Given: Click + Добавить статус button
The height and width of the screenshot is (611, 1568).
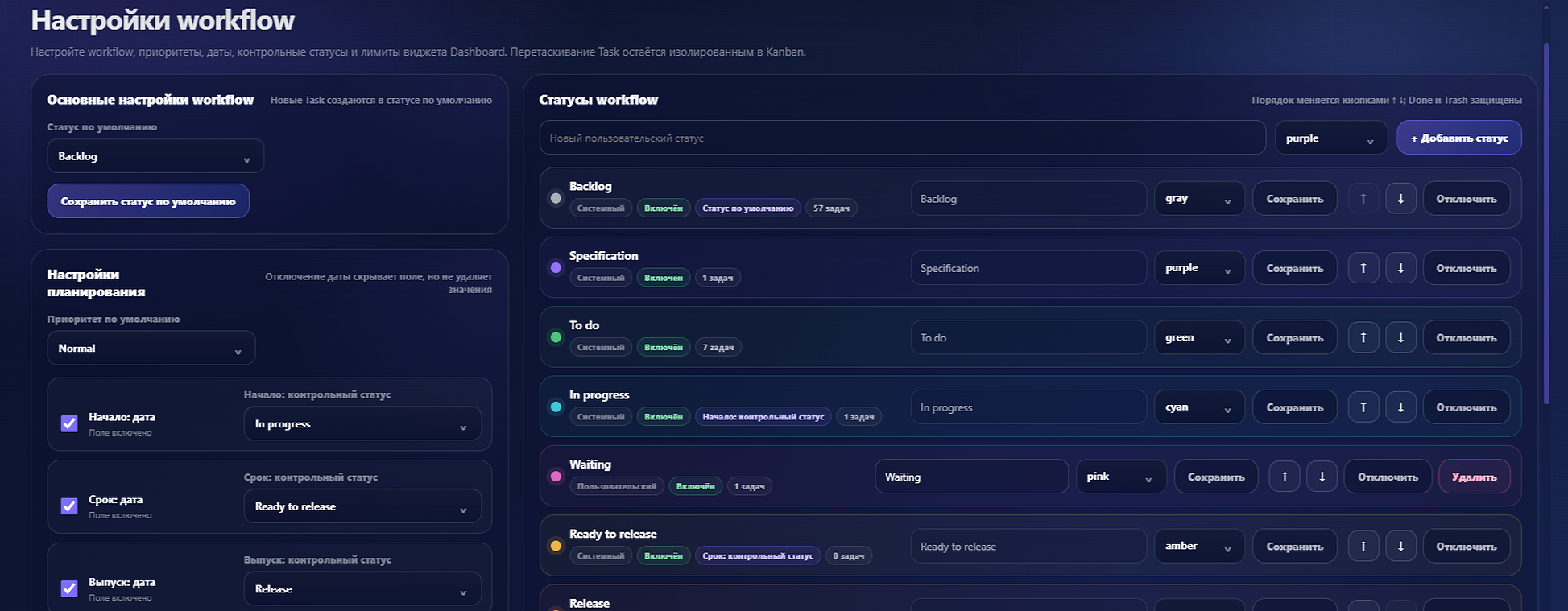Looking at the screenshot, I should click(x=1459, y=138).
